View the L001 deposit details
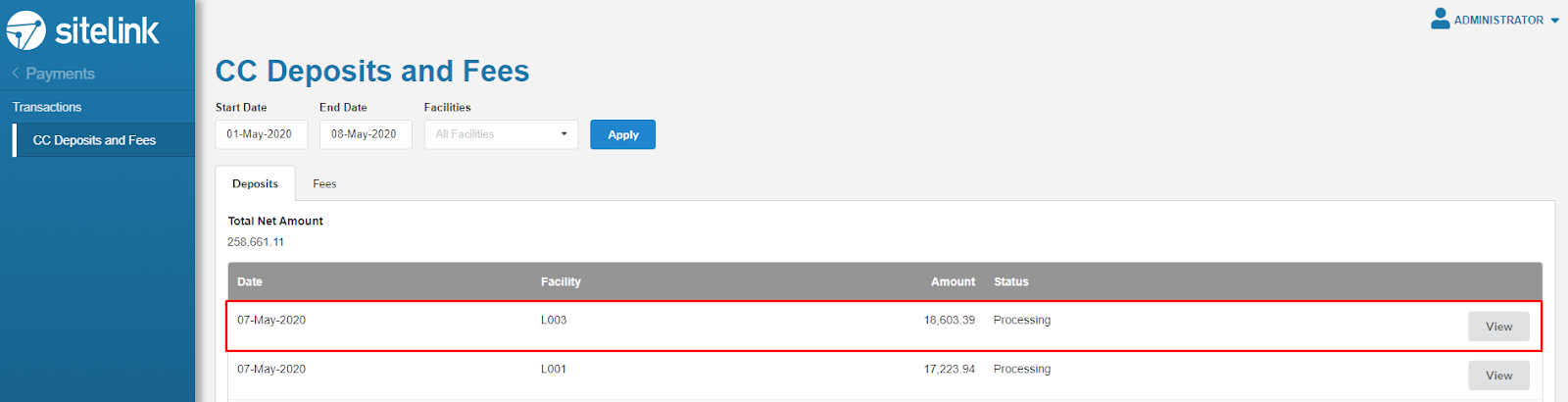The image size is (1568, 402). (x=1498, y=376)
